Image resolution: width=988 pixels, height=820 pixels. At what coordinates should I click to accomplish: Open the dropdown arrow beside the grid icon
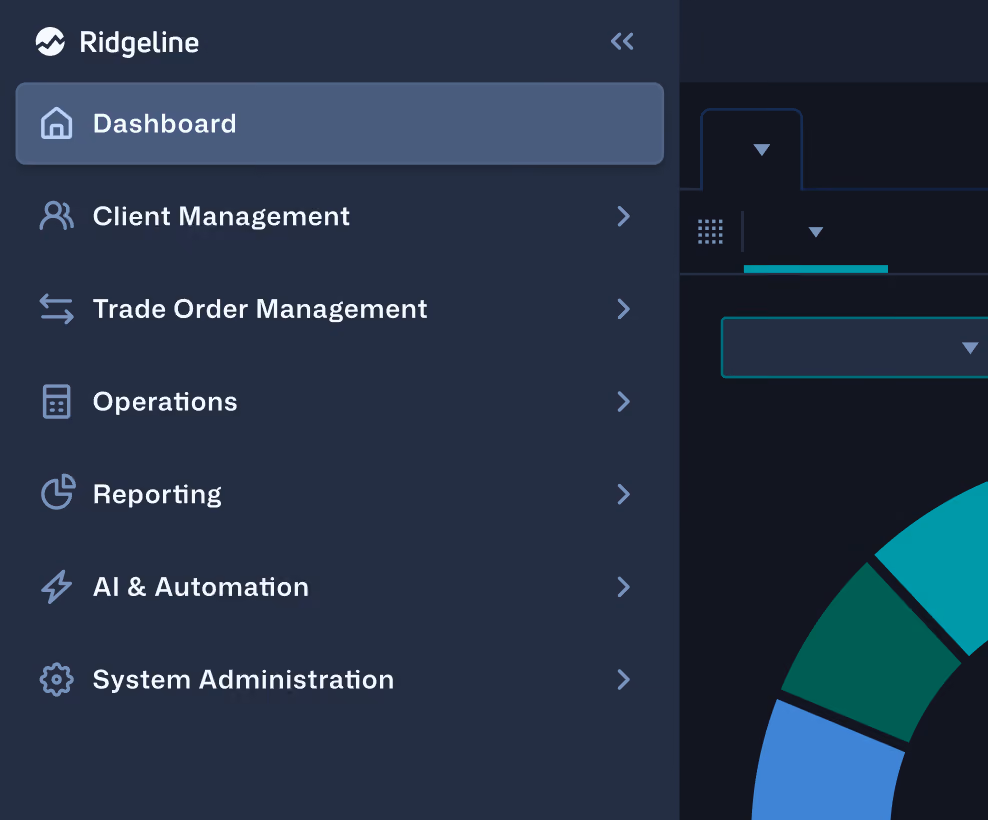816,232
